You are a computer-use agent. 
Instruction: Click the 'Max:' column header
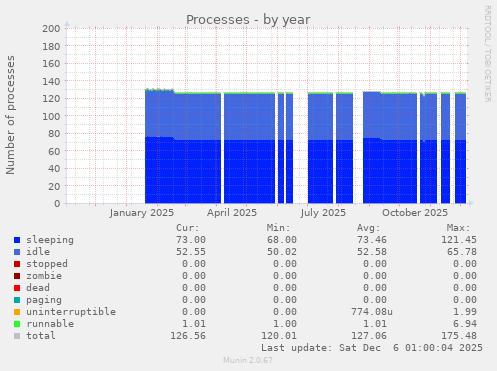[x=459, y=228]
